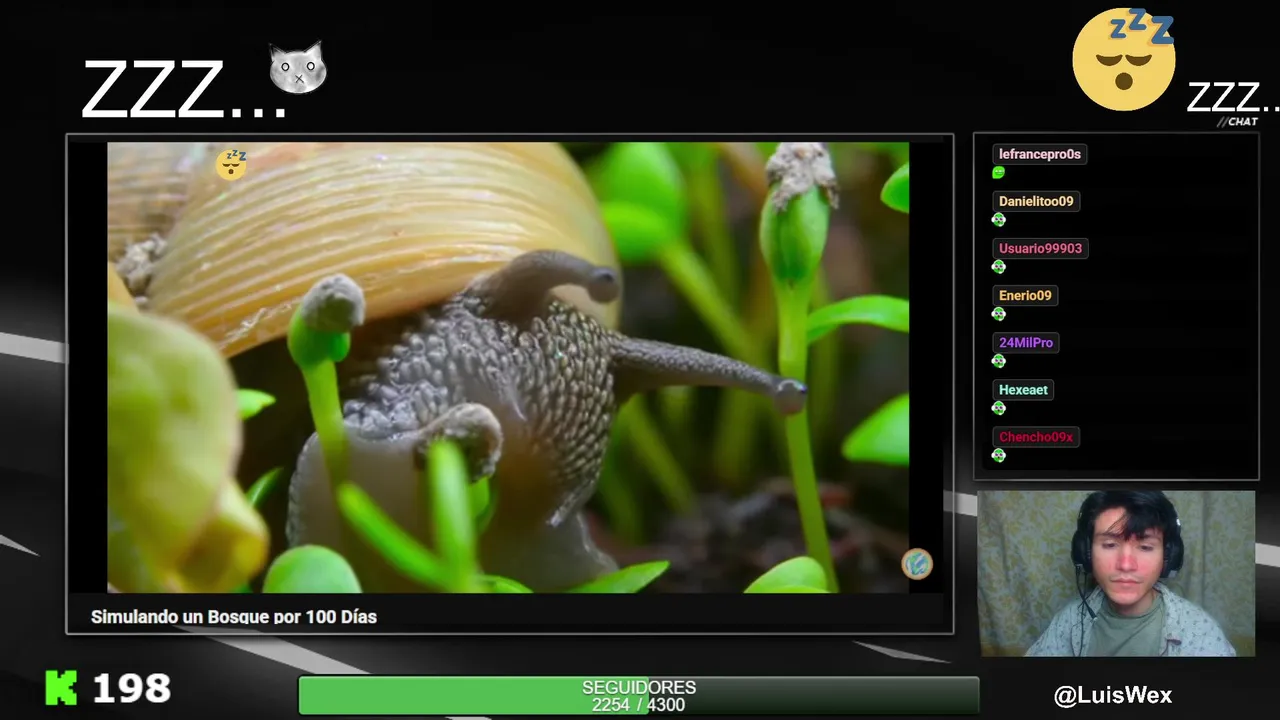Open chat user 24MilPro

click(x=1026, y=342)
